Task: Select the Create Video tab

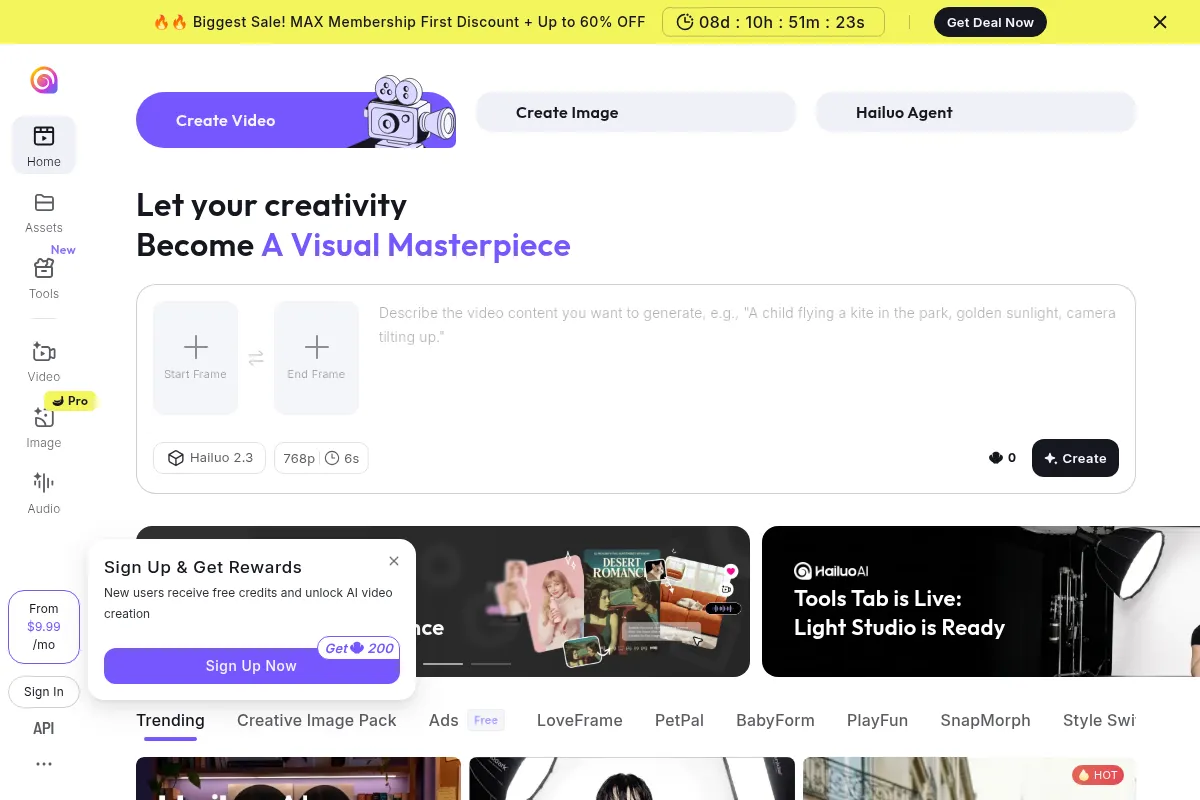Action: coord(296,120)
